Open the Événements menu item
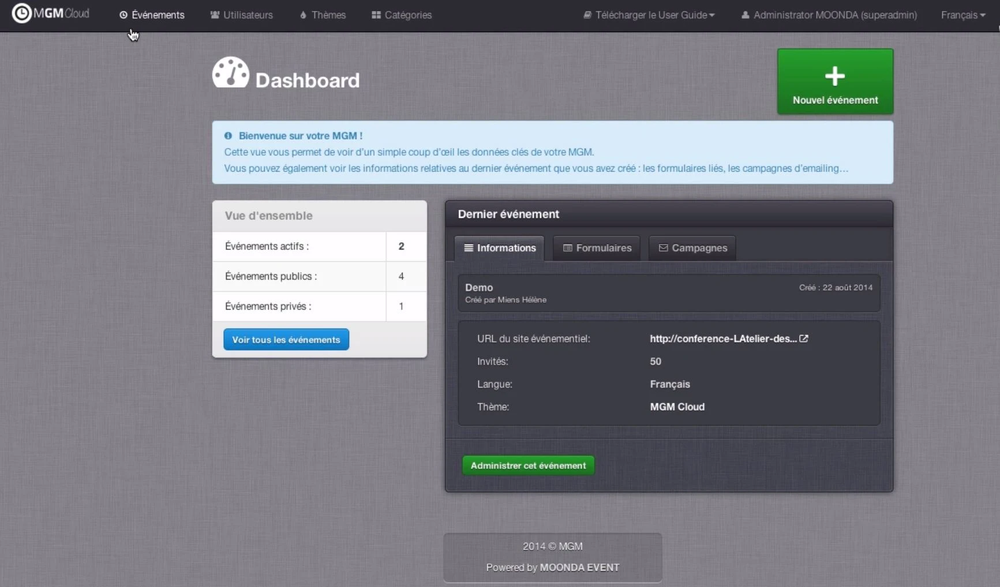This screenshot has height=587, width=1000. pos(152,15)
